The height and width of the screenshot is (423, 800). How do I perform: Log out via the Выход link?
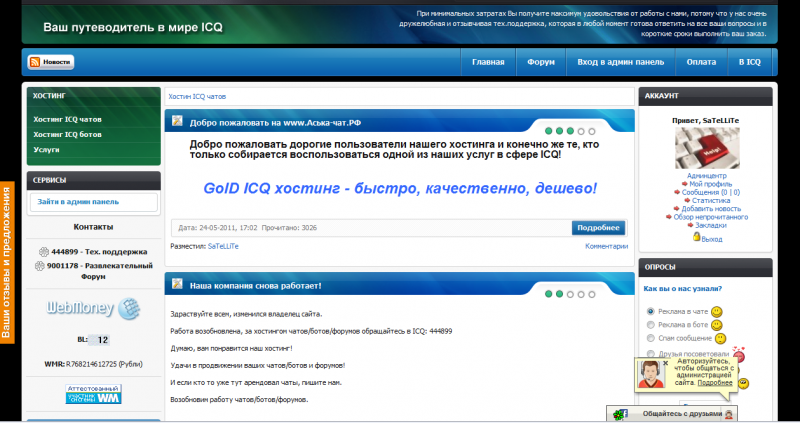click(711, 239)
